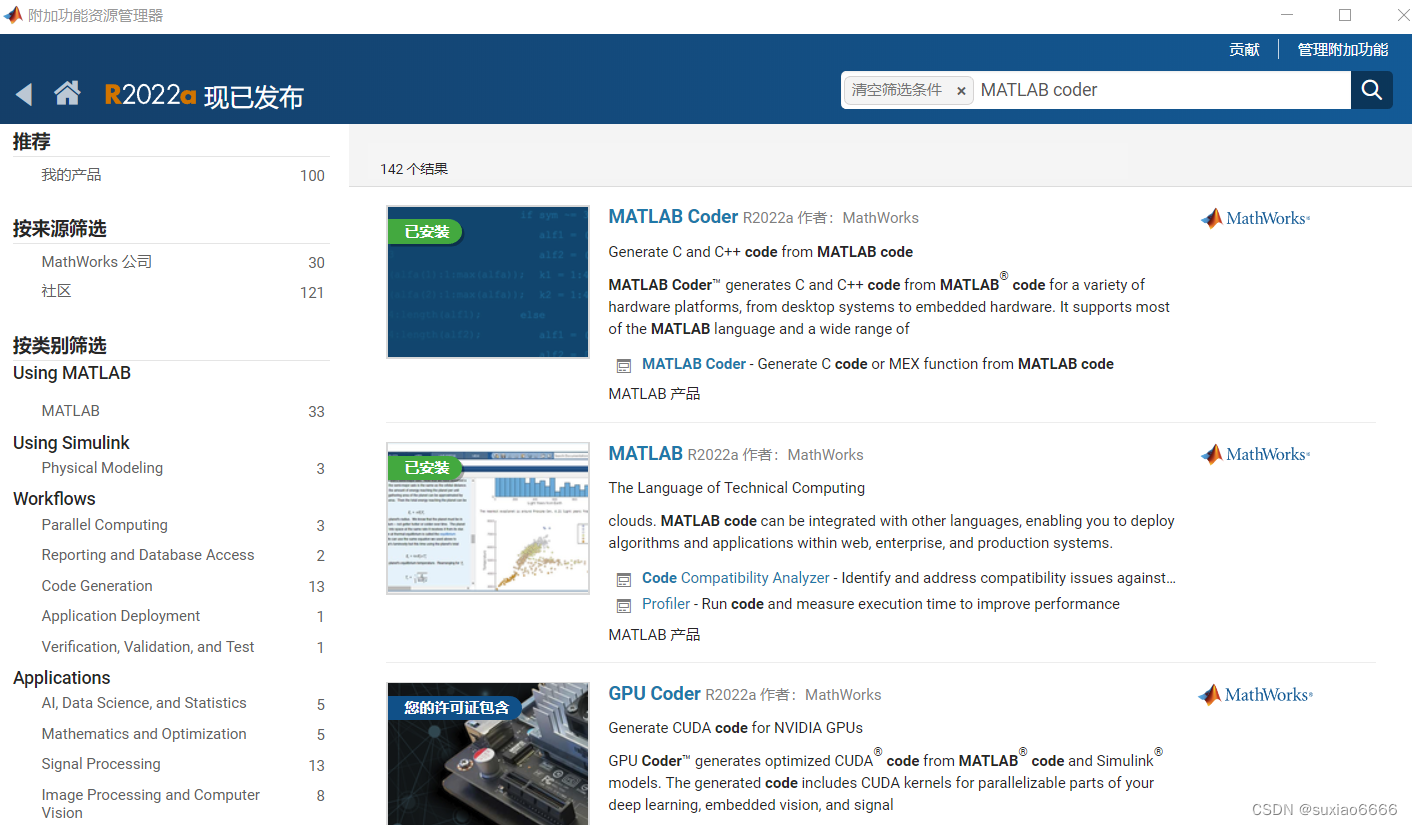Viewport: 1412px width, 825px height.
Task: Go back using the left arrow icon
Action: 24,94
